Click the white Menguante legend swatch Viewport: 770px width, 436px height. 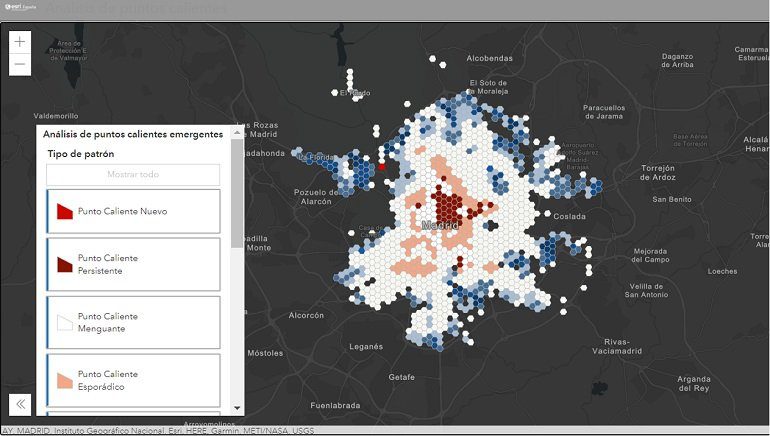point(65,323)
